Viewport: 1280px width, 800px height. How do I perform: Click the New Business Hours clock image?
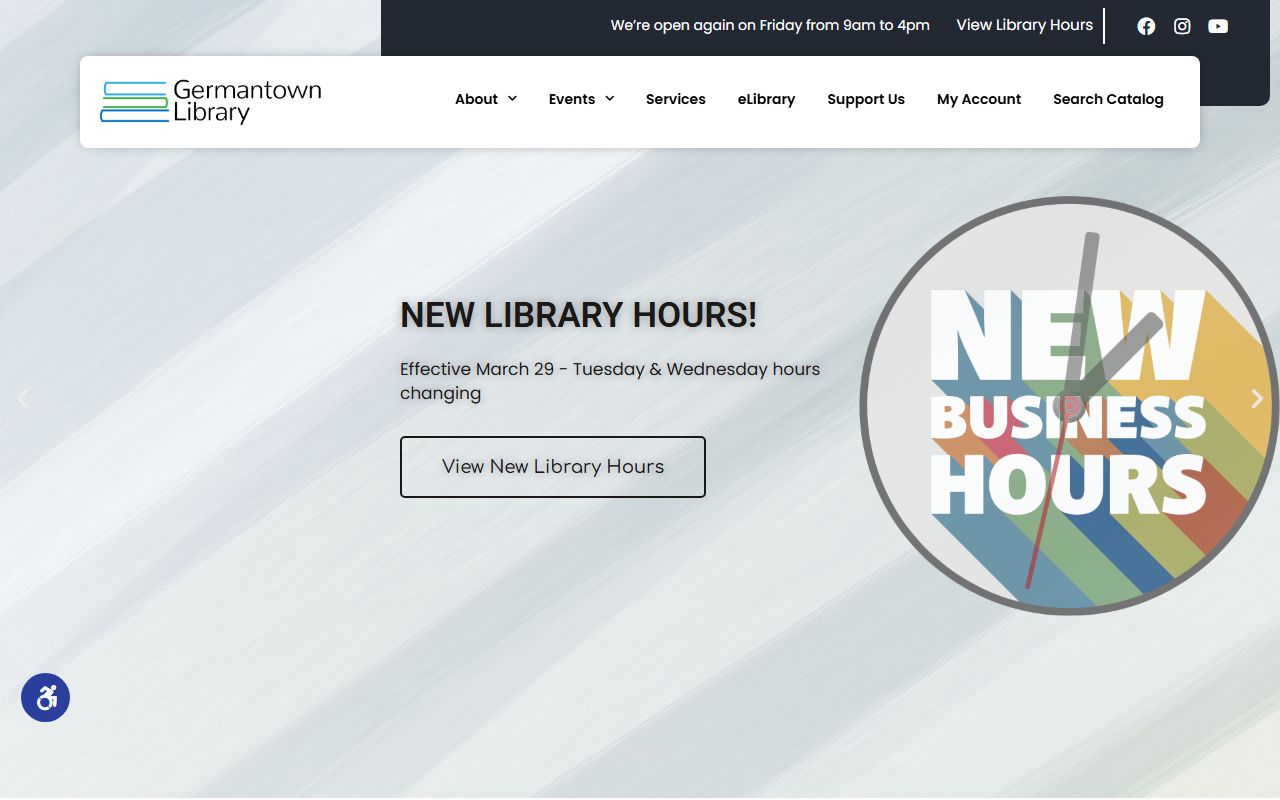point(1069,406)
